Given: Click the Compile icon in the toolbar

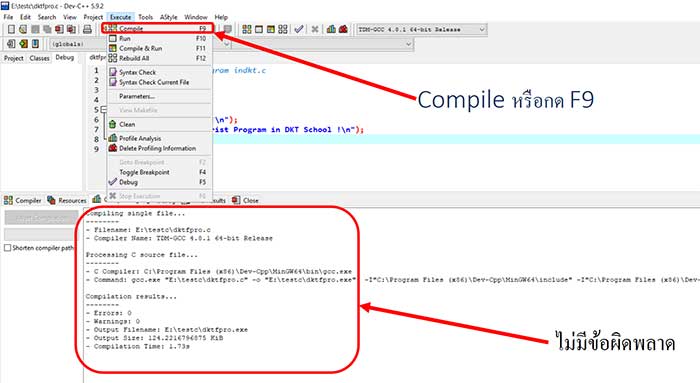Looking at the screenshot, I should point(246,29).
